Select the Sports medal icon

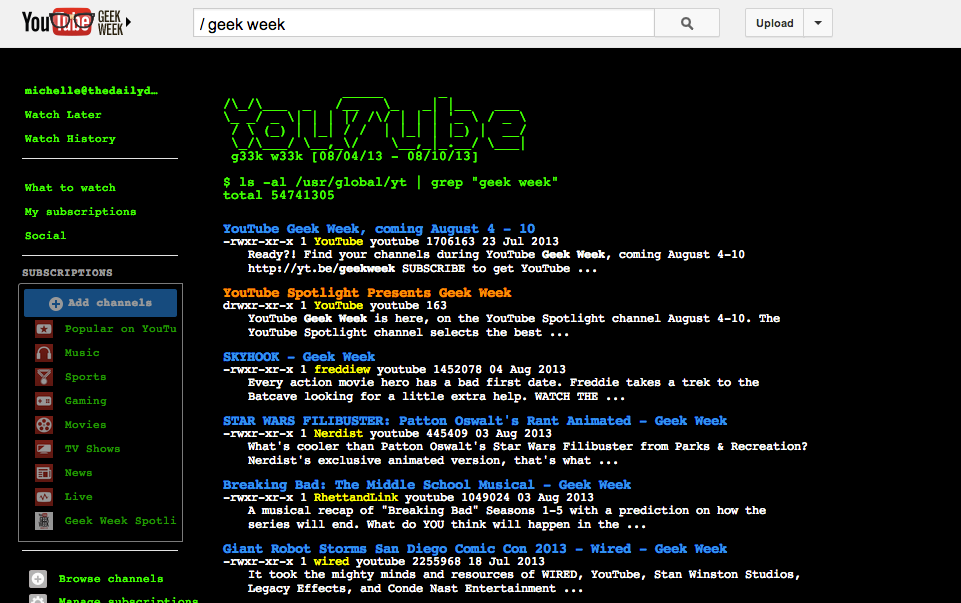[x=44, y=377]
